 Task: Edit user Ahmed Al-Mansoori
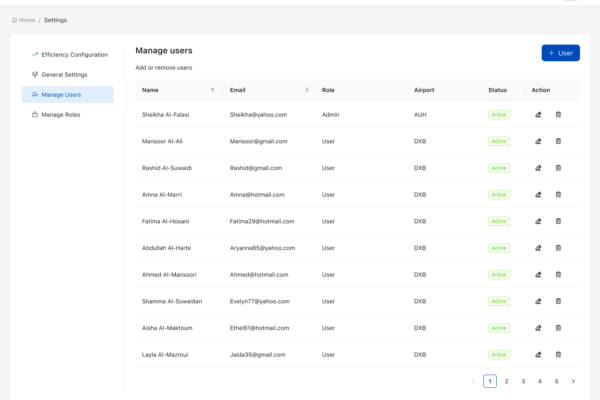point(538,275)
